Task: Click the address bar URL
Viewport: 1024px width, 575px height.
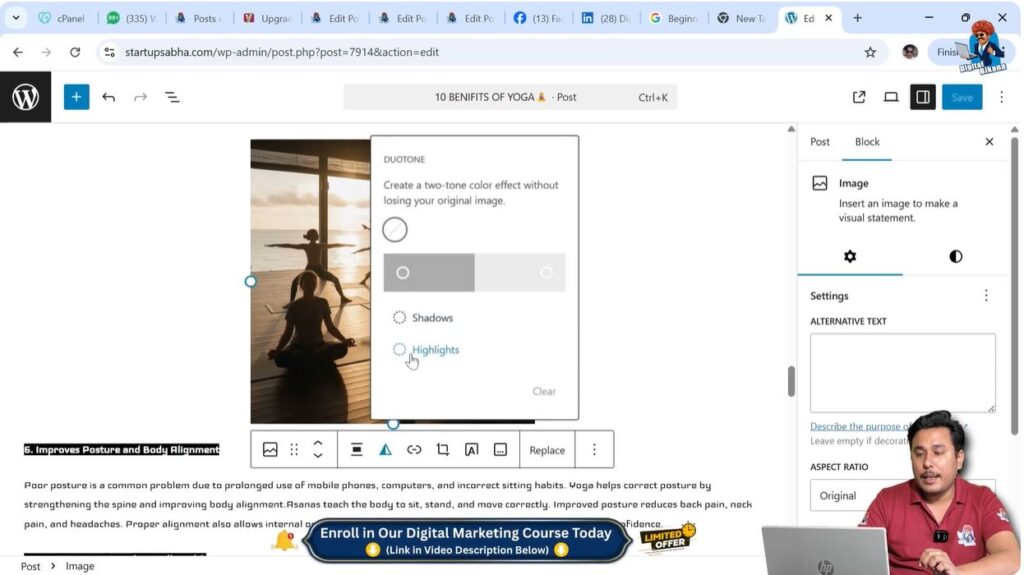Action: coord(281,52)
